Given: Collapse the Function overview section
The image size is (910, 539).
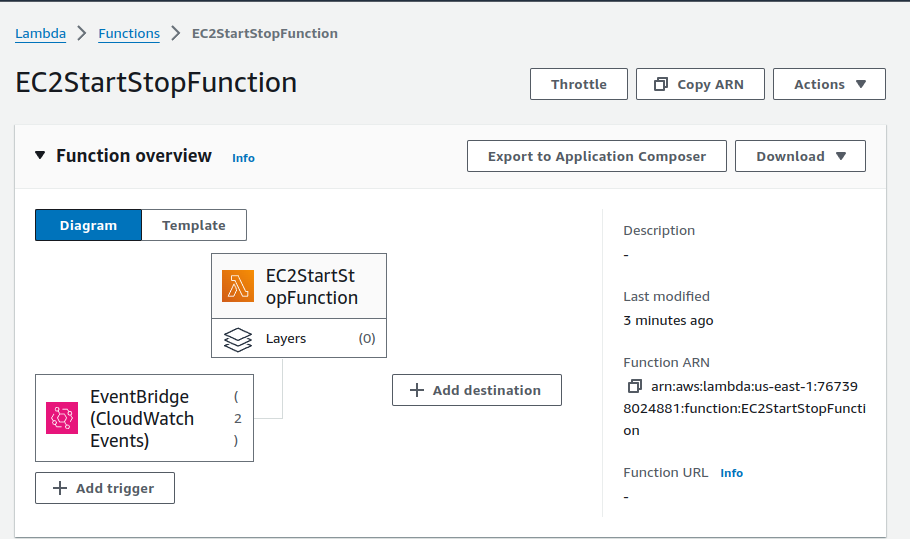Looking at the screenshot, I should (40, 156).
